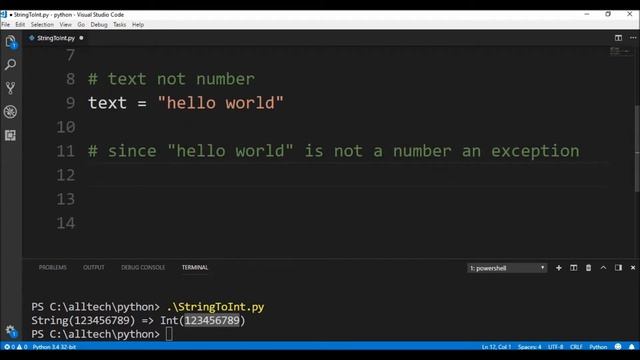This screenshot has width=640, height=360.
Task: Open the Edit menu
Action: 20,24
